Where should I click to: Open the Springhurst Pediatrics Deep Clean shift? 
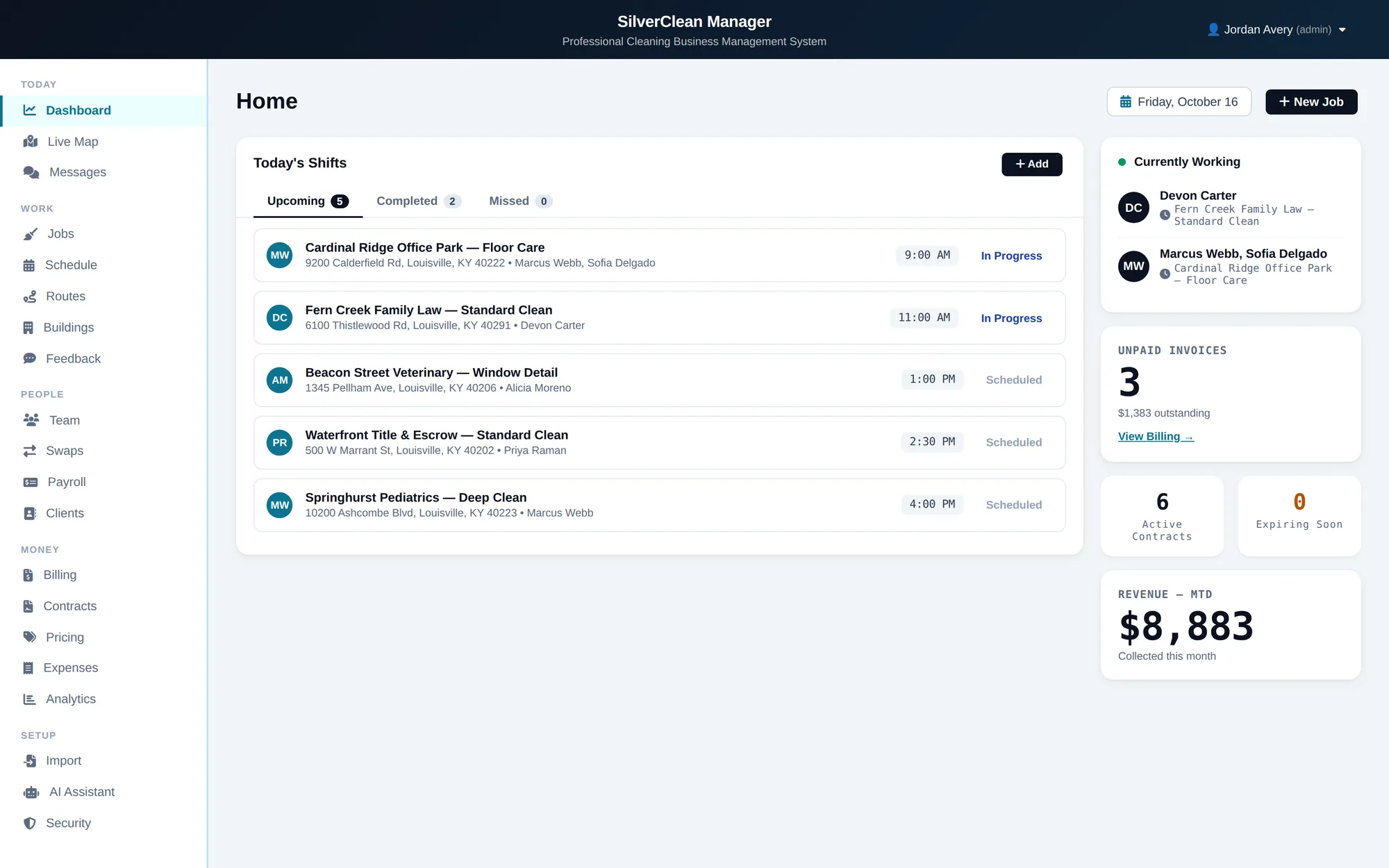660,506
